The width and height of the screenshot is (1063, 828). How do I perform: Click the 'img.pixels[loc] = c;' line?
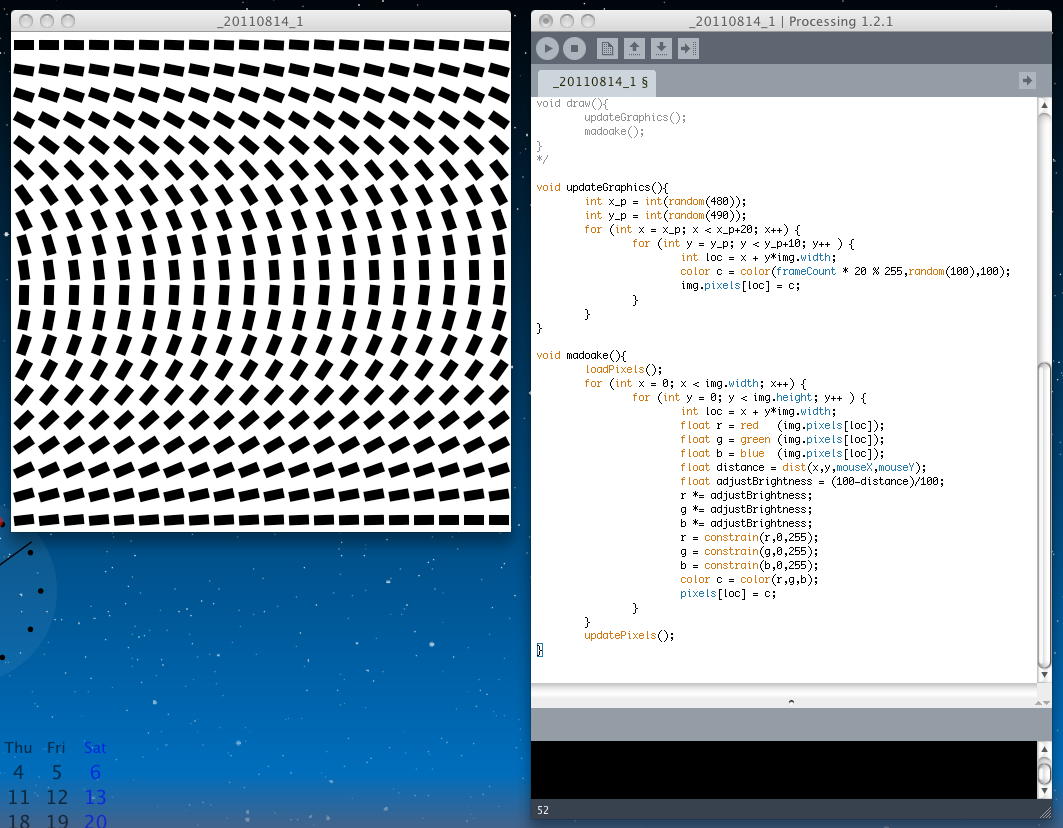click(x=740, y=285)
